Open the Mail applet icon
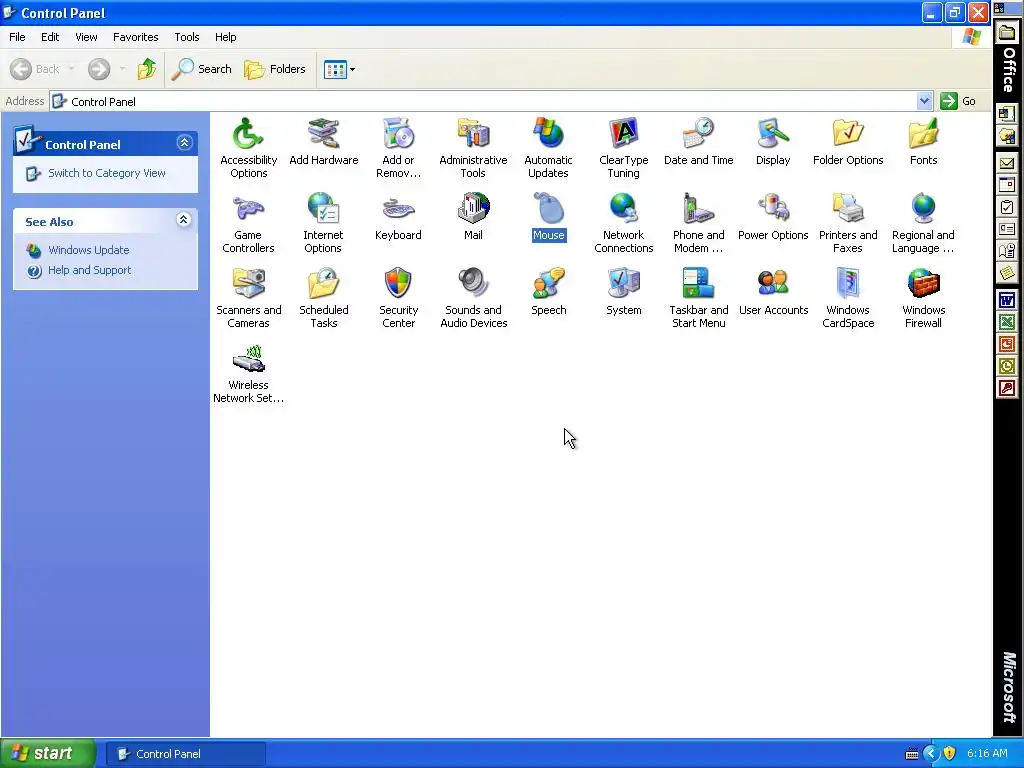Viewport: 1024px width, 768px height. pos(473,209)
